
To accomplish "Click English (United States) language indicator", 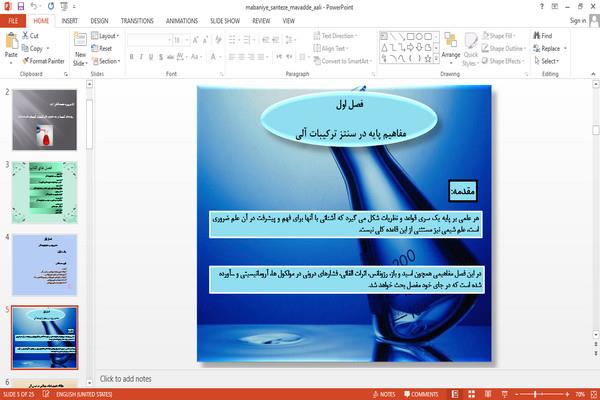I will [x=84, y=394].
